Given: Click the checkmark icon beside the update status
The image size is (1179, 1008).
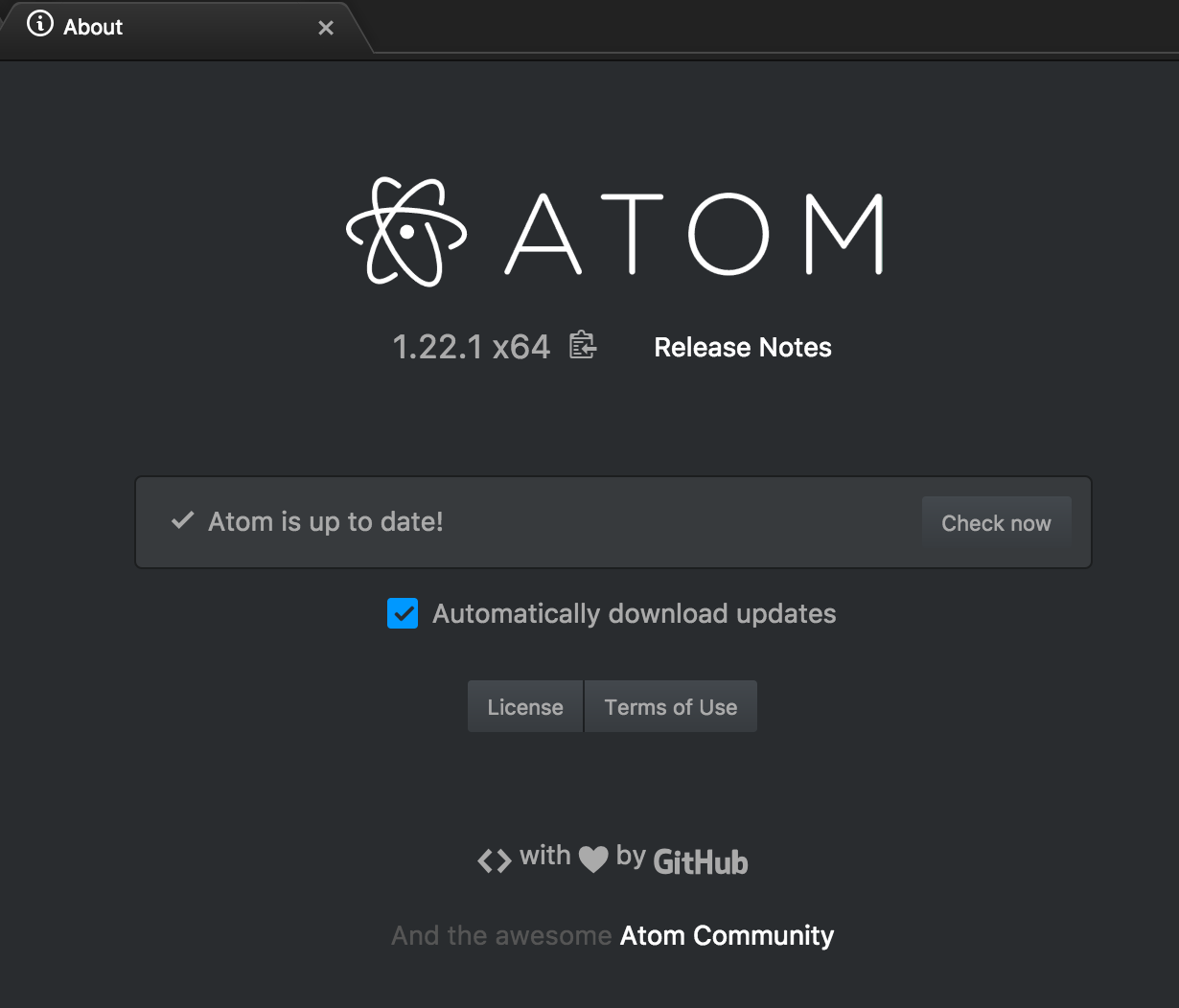Looking at the screenshot, I should [x=182, y=521].
